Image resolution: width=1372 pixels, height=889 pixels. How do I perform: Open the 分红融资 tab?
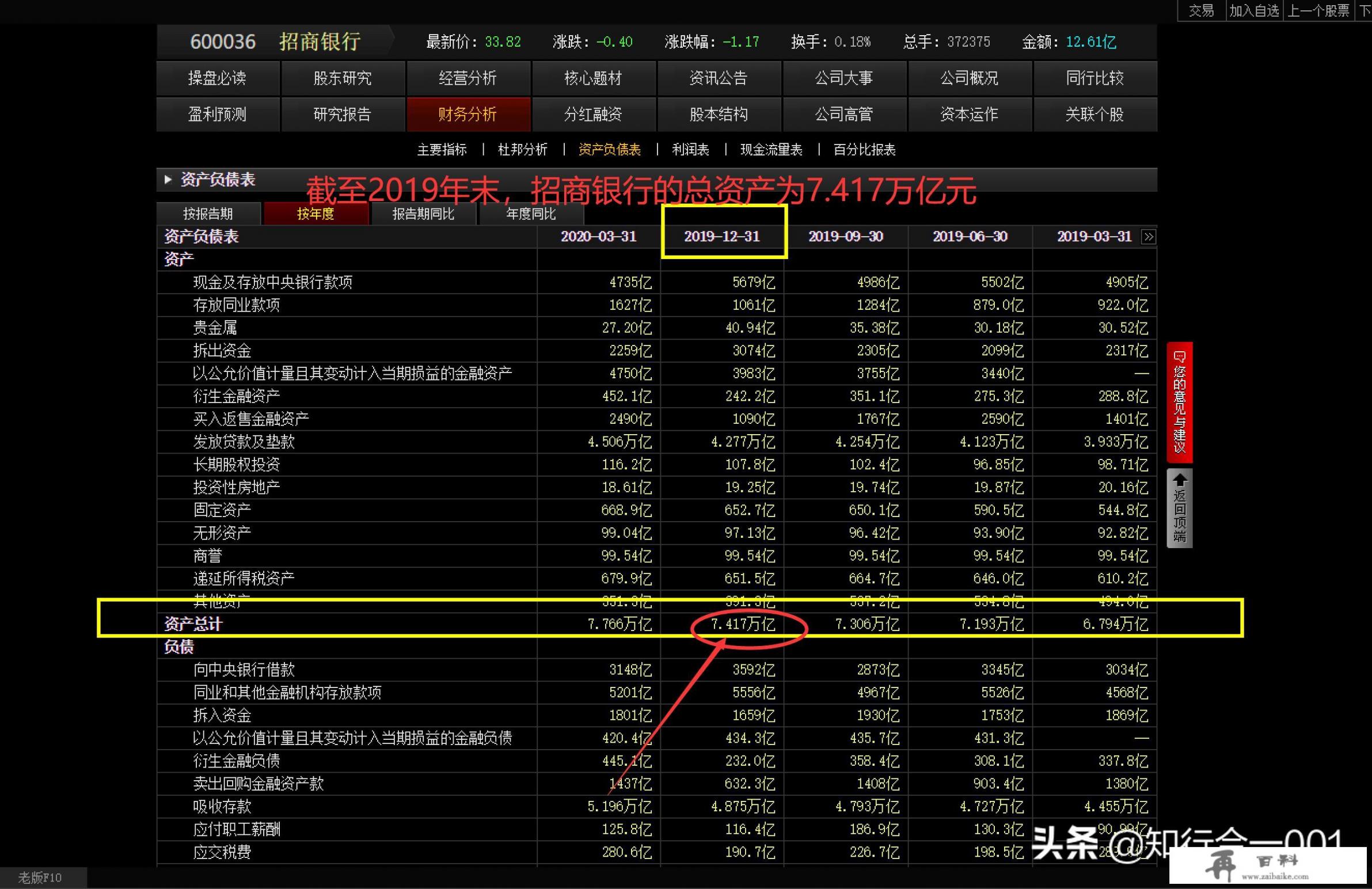[593, 114]
